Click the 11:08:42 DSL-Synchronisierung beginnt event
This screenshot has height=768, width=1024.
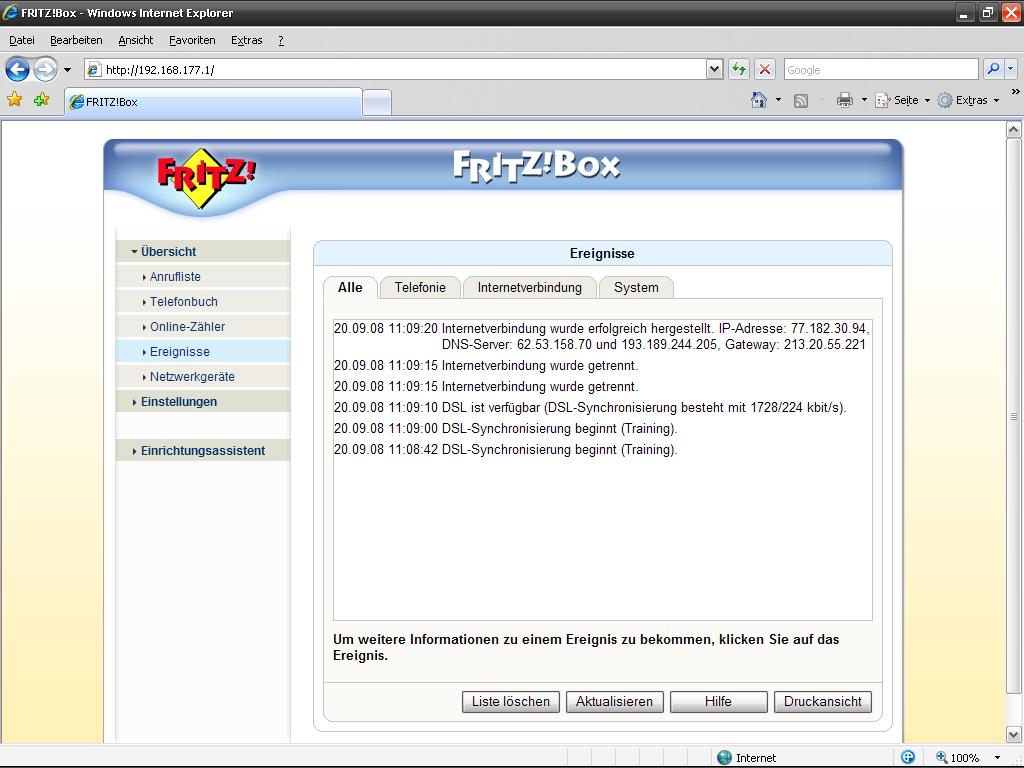505,449
